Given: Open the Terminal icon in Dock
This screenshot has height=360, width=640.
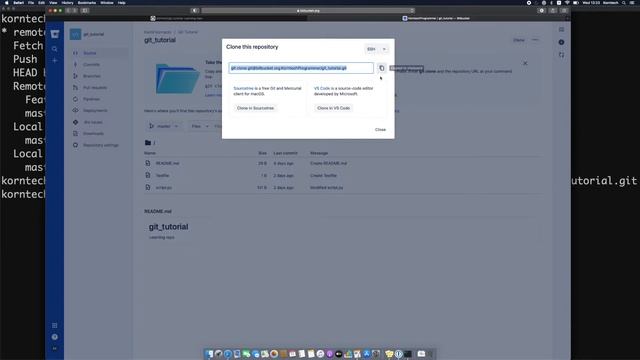Looking at the screenshot, I should click(408, 354).
